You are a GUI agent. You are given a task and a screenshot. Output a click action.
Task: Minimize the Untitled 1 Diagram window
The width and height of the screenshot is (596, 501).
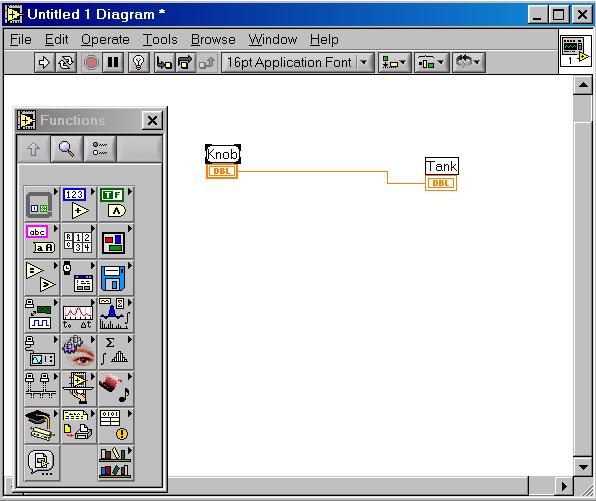click(537, 15)
